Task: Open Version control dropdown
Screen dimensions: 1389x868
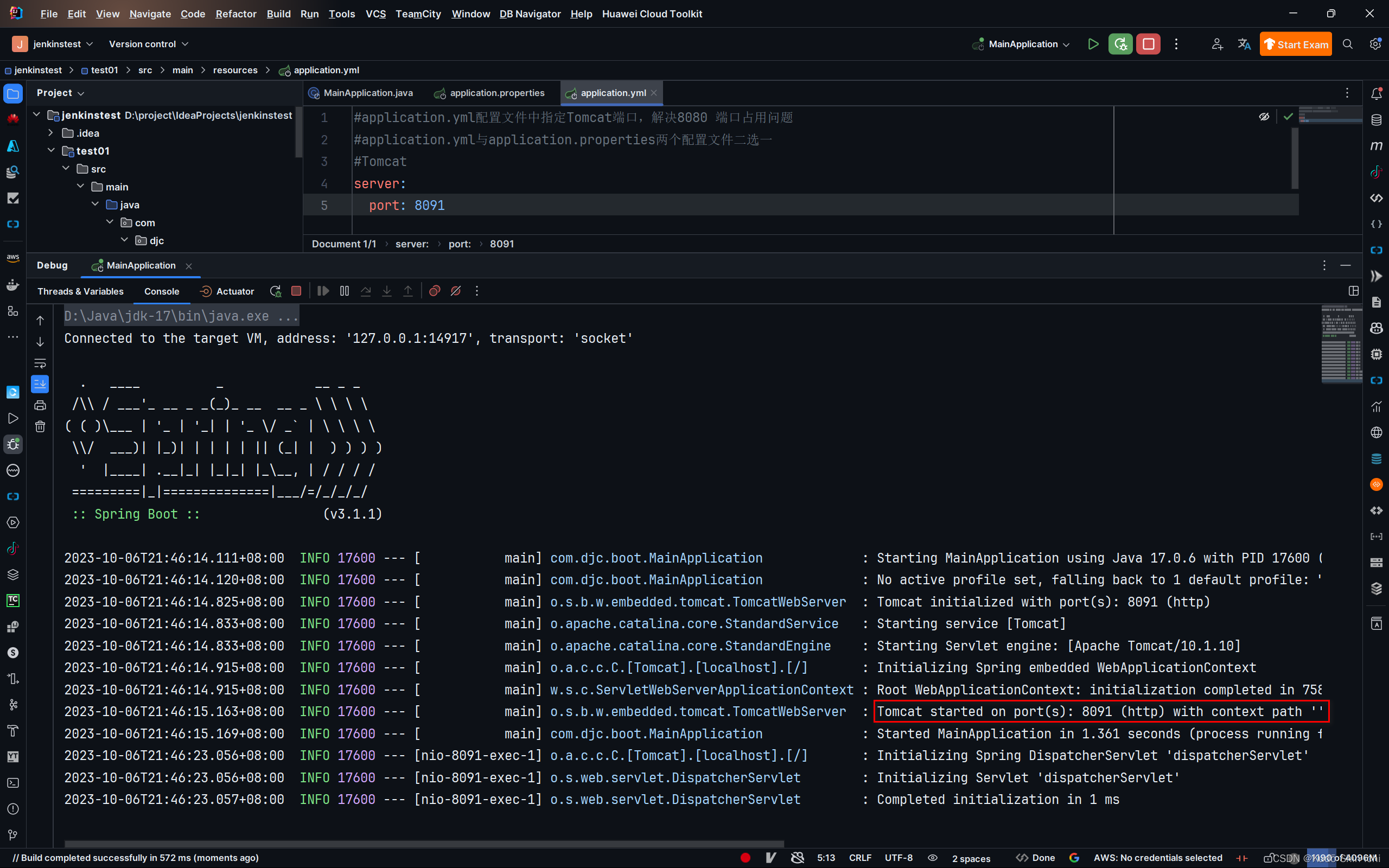Action: pos(149,44)
